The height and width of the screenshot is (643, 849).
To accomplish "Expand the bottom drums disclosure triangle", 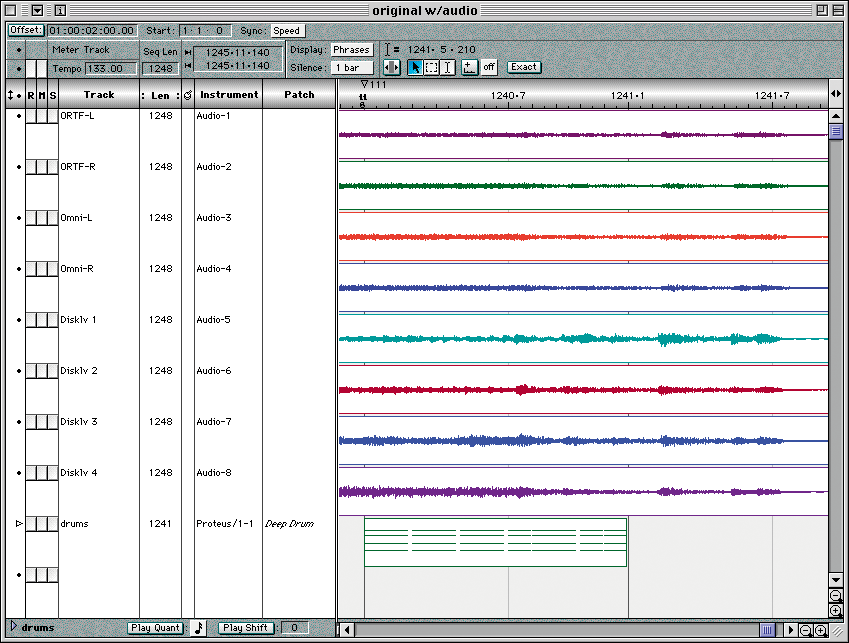I will [x=14, y=627].
